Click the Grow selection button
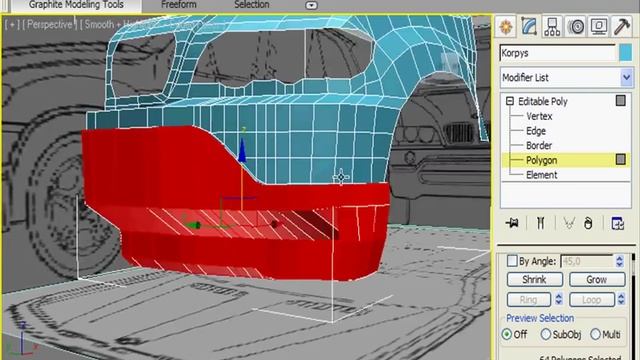 (x=597, y=280)
